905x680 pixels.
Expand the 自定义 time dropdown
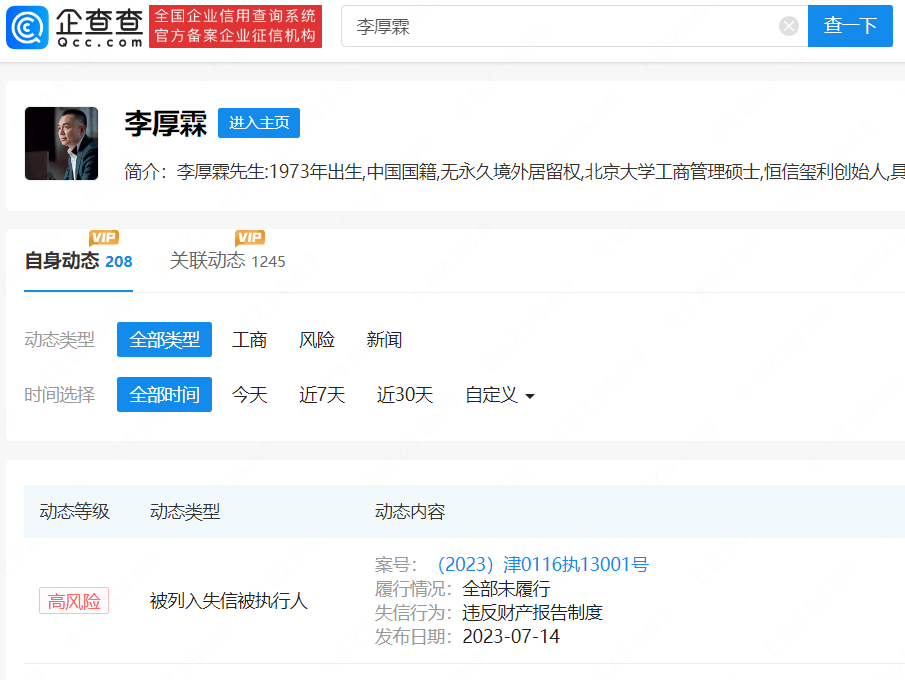pos(500,395)
